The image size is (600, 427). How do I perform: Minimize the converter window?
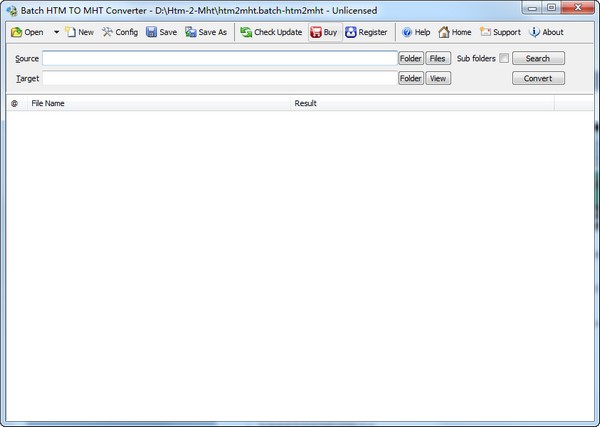[x=532, y=8]
